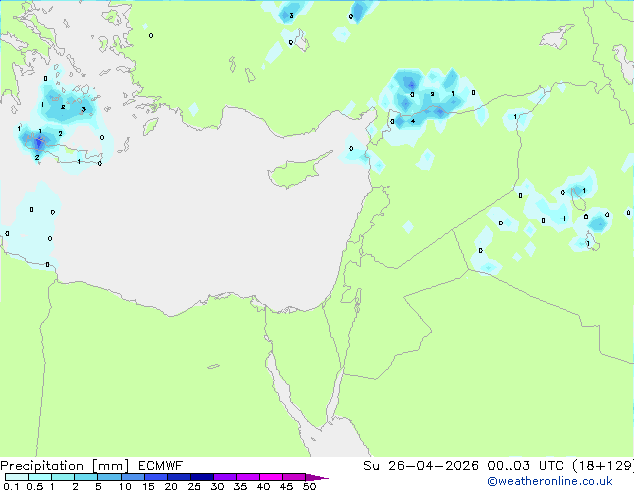This screenshot has width=634, height=490.
Task: Pick the 1–2 mm legend swatch
Action: [x=63, y=477]
